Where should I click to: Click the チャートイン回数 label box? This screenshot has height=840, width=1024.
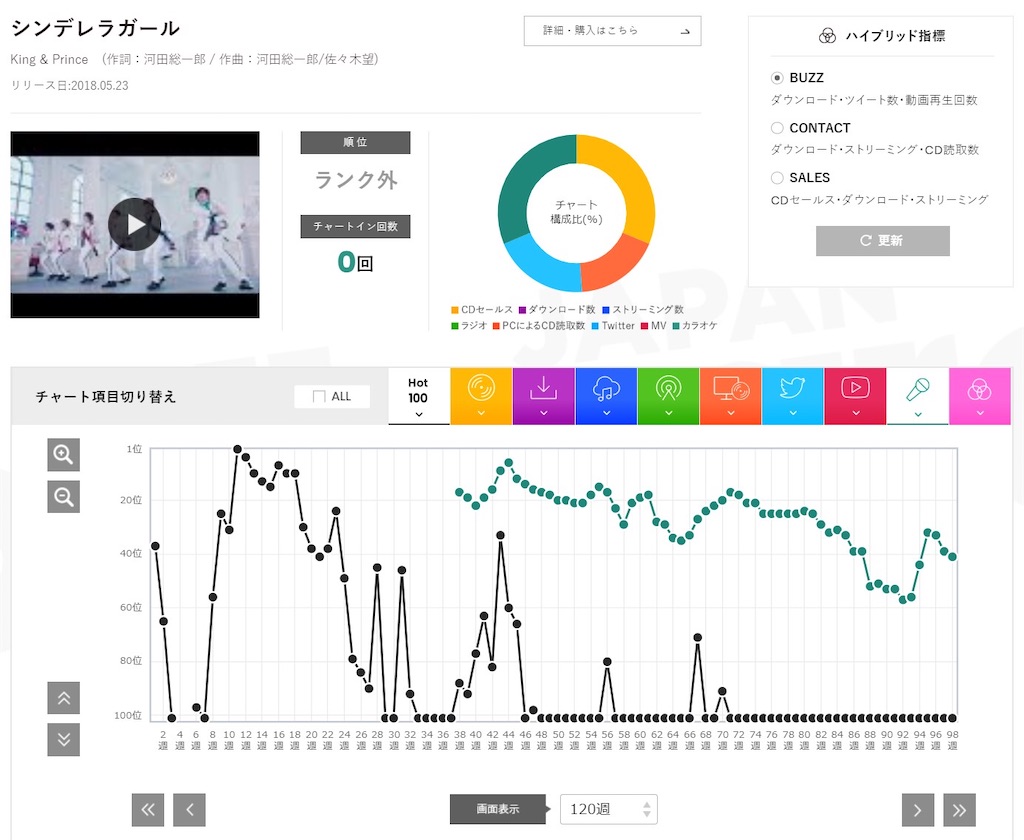click(x=355, y=226)
